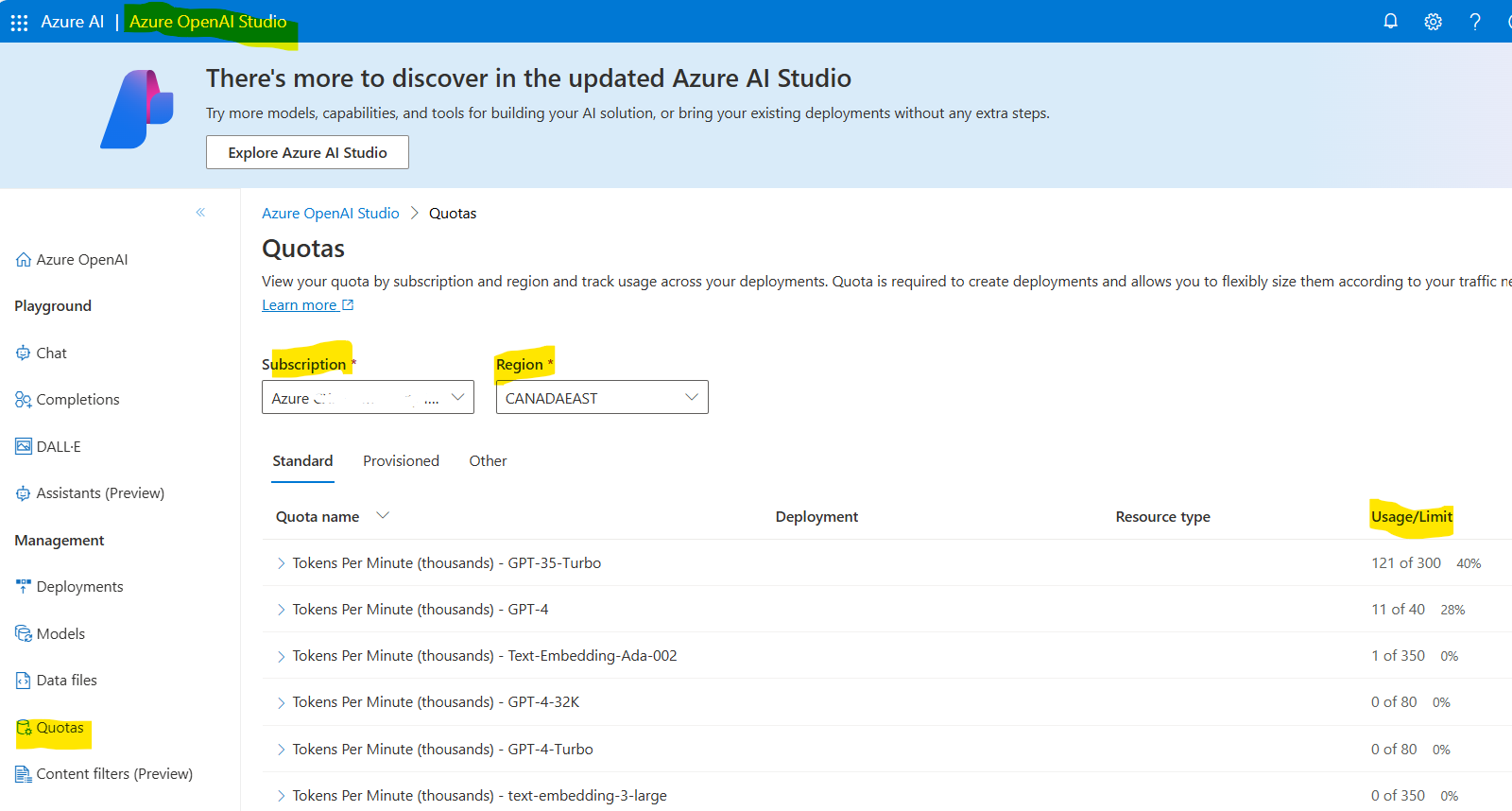Collapse the left sidebar with double chevron
Image resolution: width=1512 pixels, height=811 pixels.
200,213
